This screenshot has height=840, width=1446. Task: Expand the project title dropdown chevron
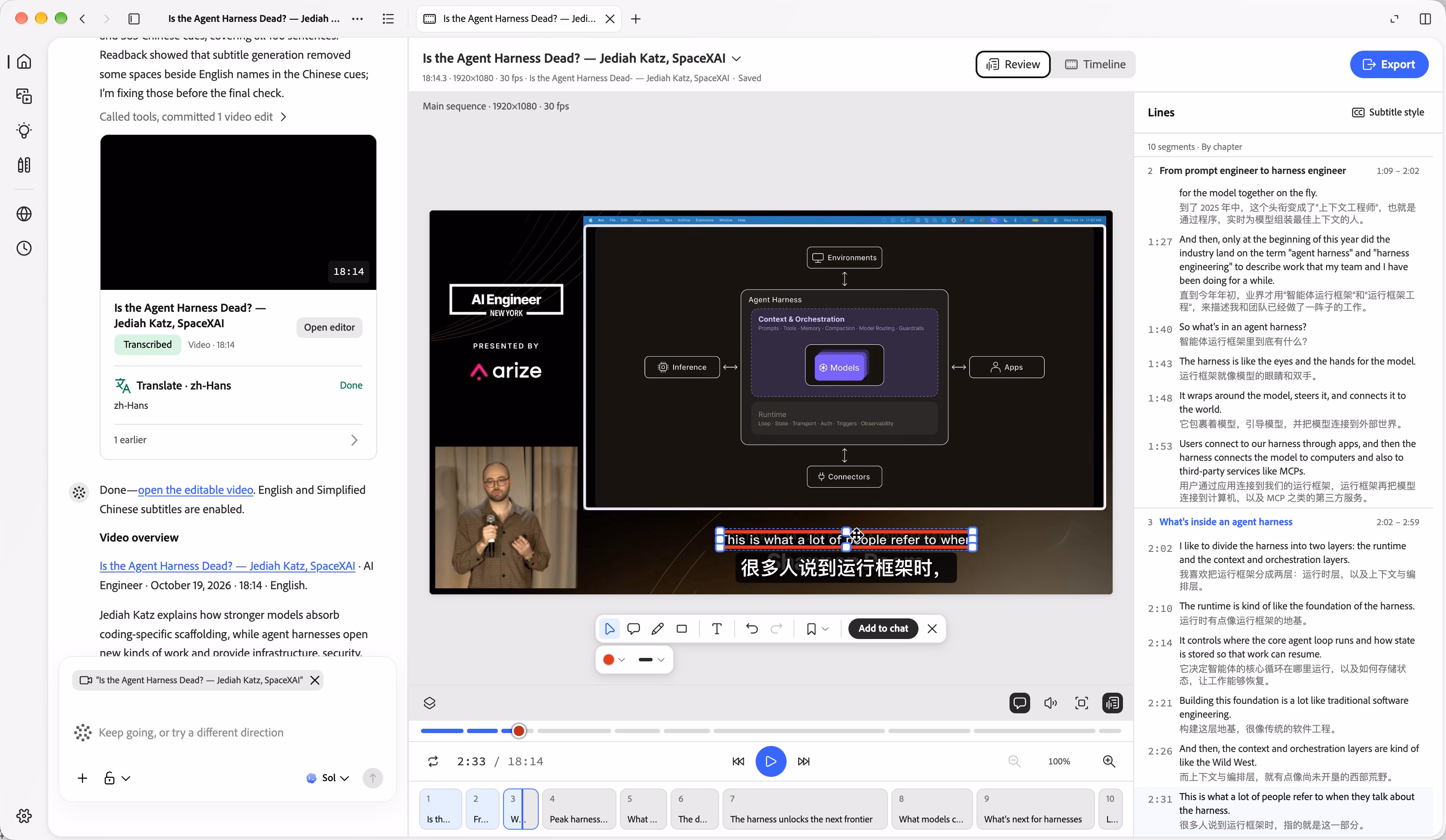[737, 58]
